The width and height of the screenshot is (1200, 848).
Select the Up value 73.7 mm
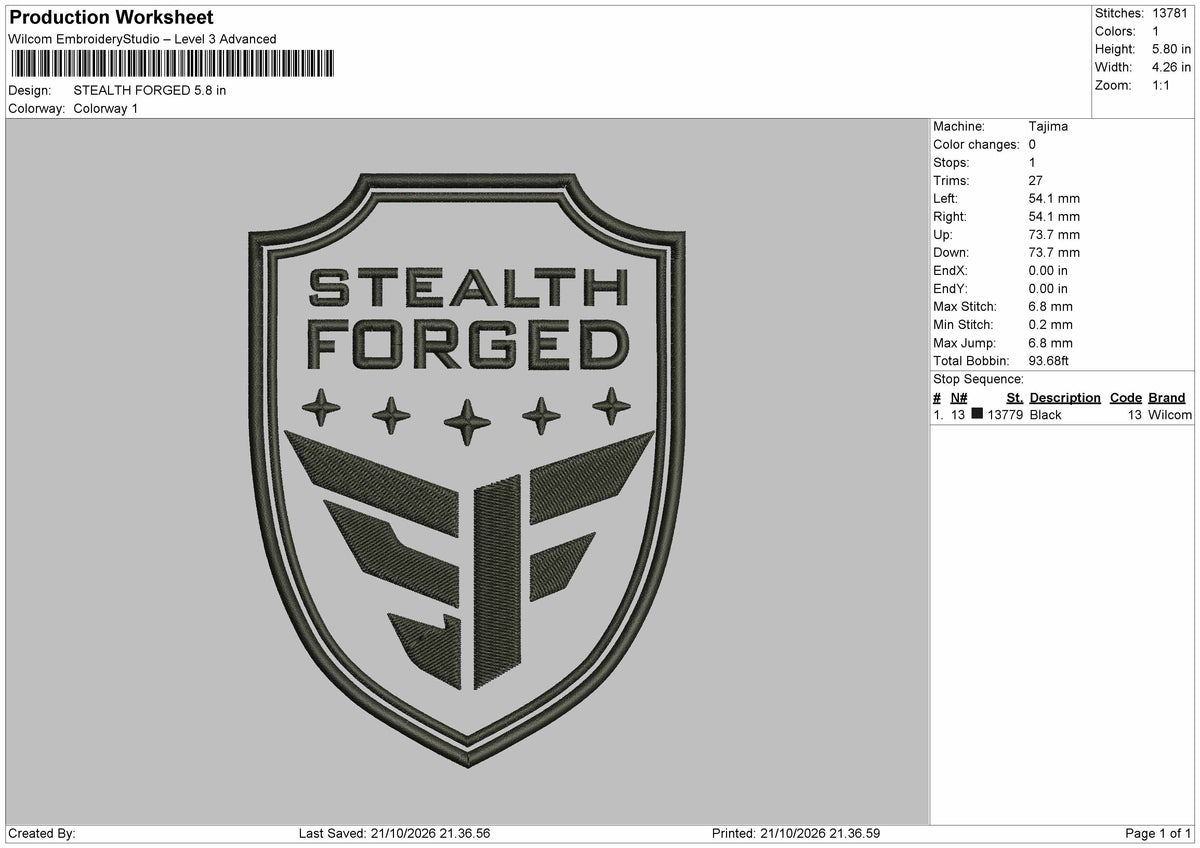[1054, 234]
